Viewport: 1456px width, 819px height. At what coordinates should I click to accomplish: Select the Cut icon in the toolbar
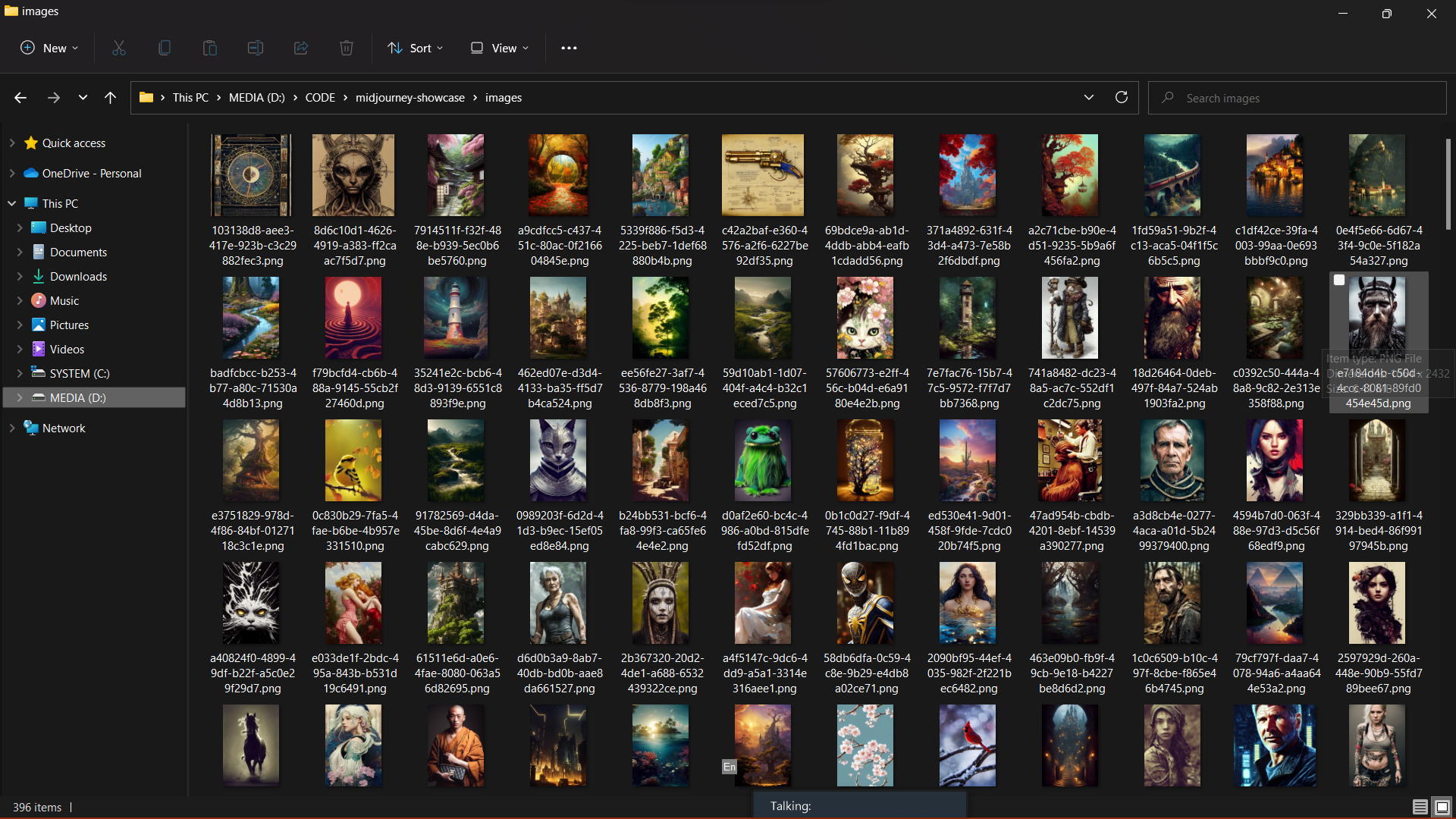pyautogui.click(x=119, y=48)
